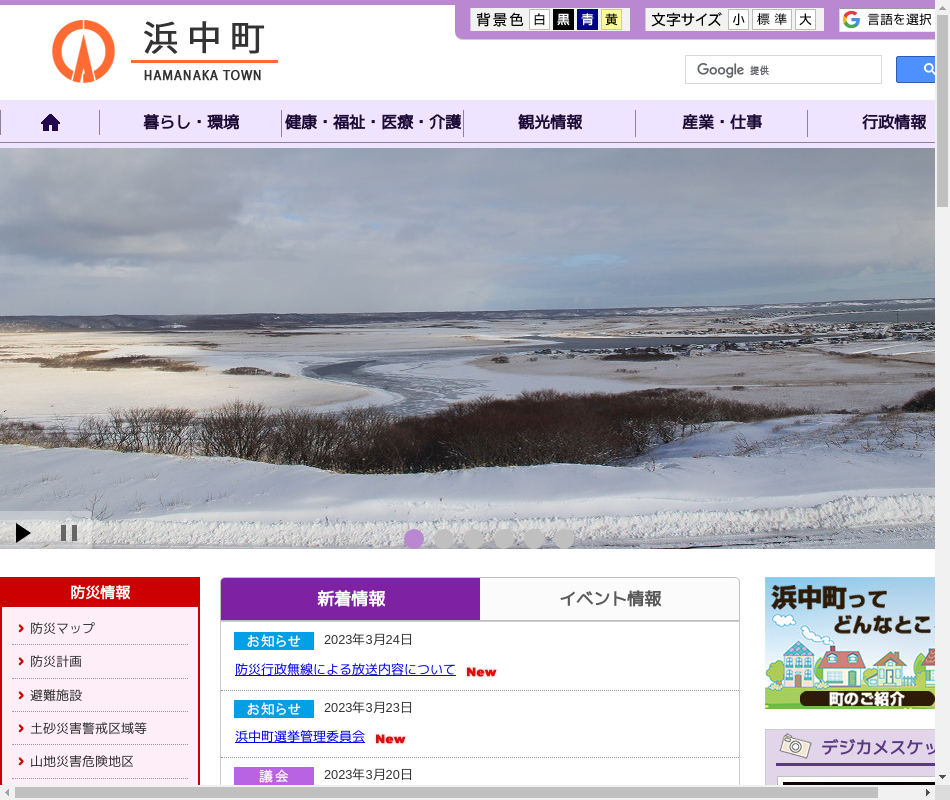Pause the image slideshow

tap(69, 533)
